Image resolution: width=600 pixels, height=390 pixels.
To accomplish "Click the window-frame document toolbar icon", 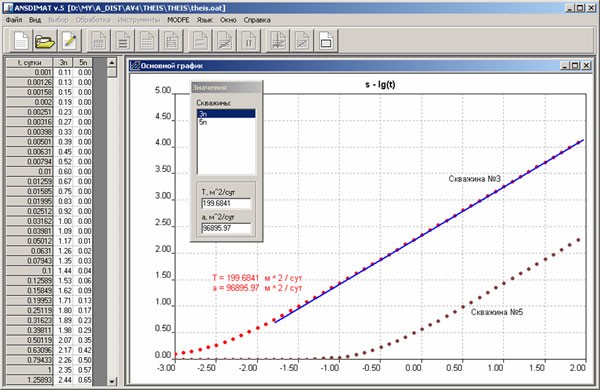I will (326, 41).
